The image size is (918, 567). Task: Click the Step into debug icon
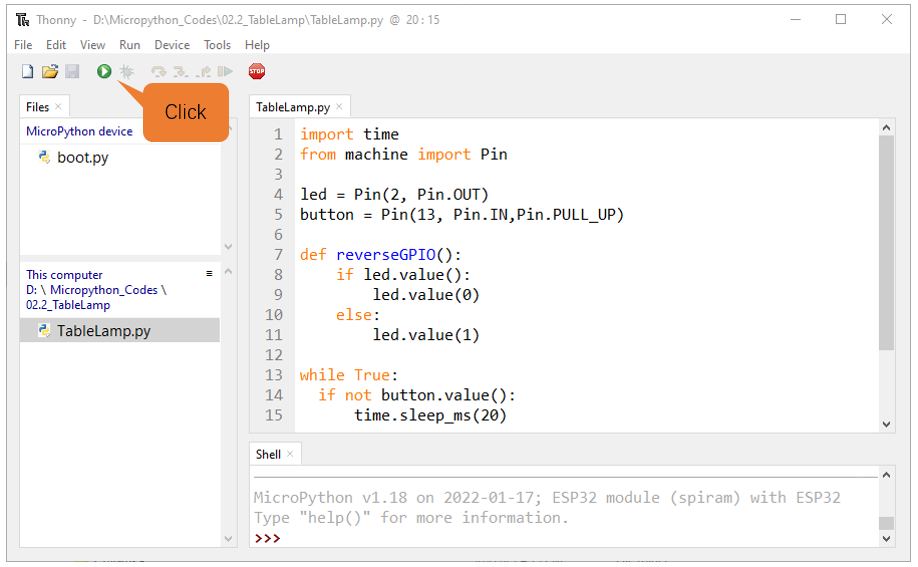180,71
